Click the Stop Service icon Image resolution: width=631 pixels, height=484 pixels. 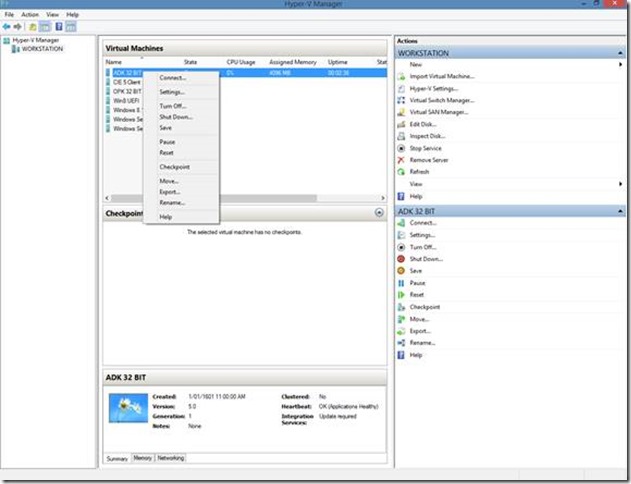401,148
